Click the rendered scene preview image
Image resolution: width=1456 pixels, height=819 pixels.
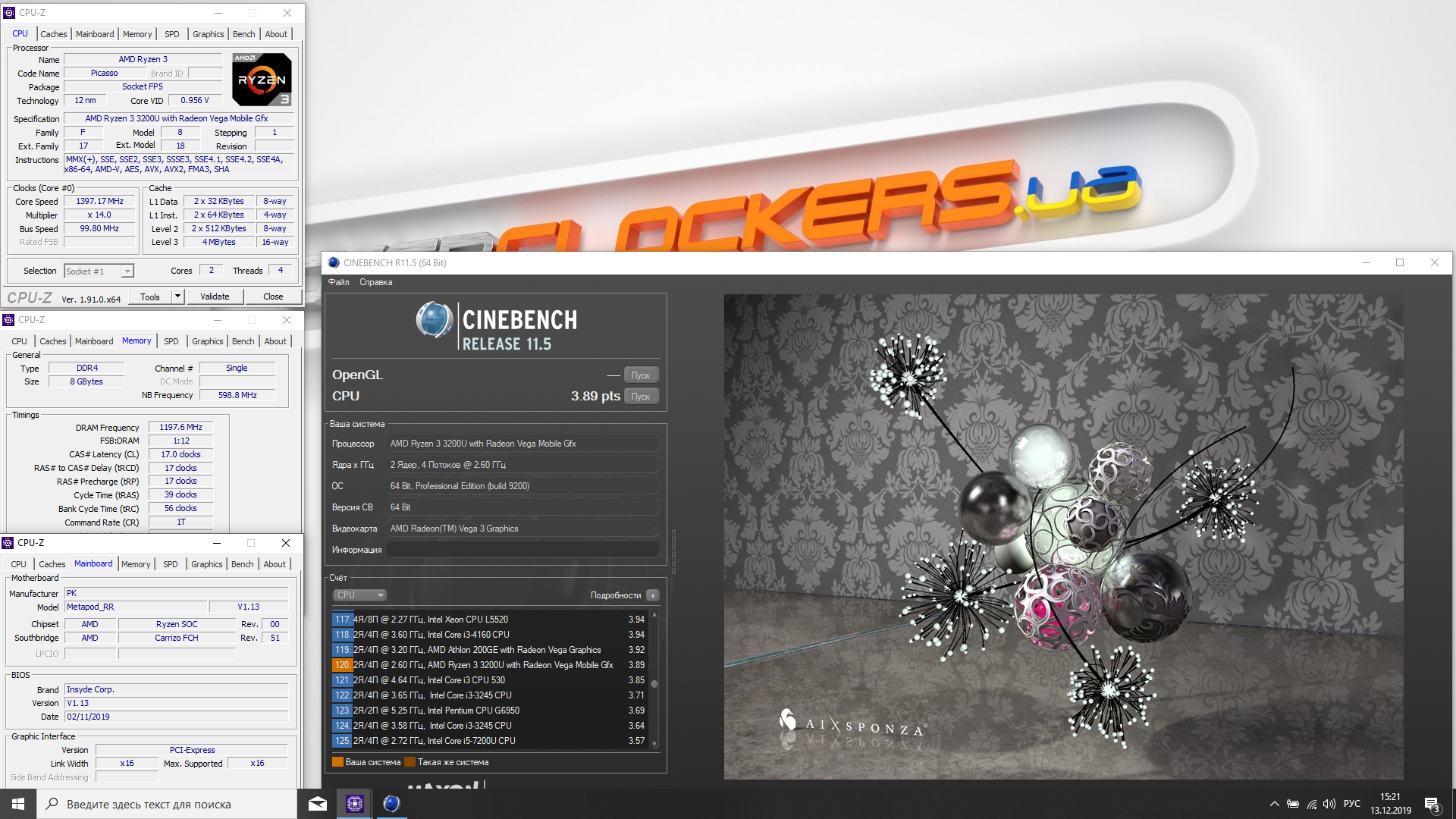1063,537
